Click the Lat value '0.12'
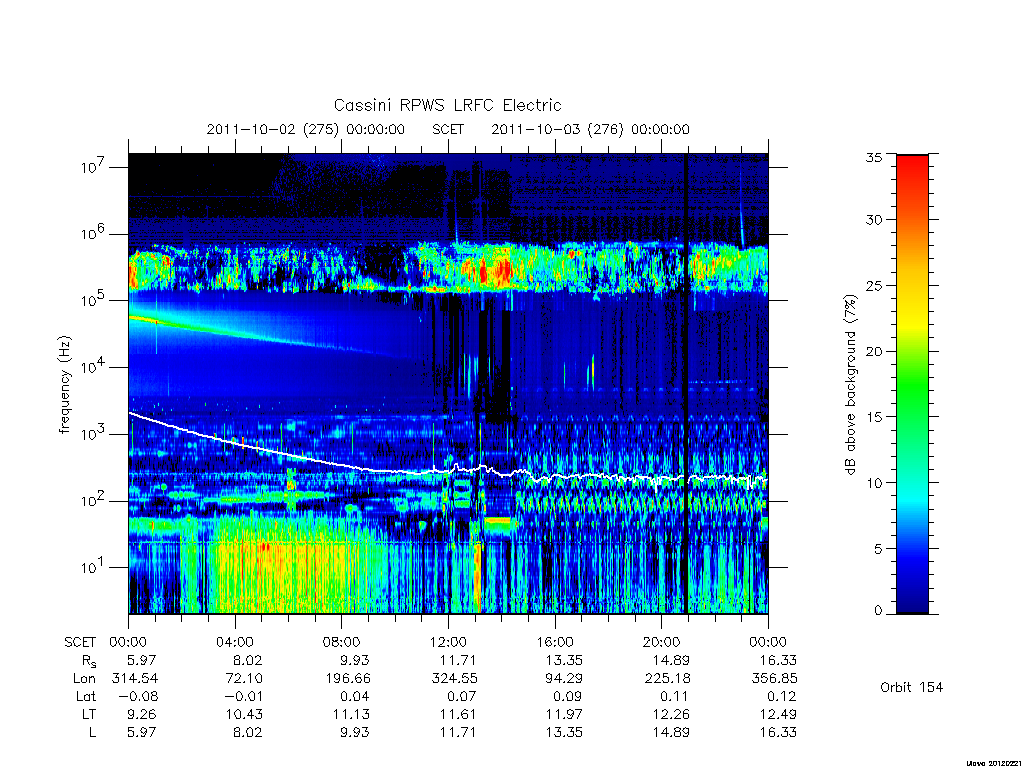 click(x=782, y=696)
